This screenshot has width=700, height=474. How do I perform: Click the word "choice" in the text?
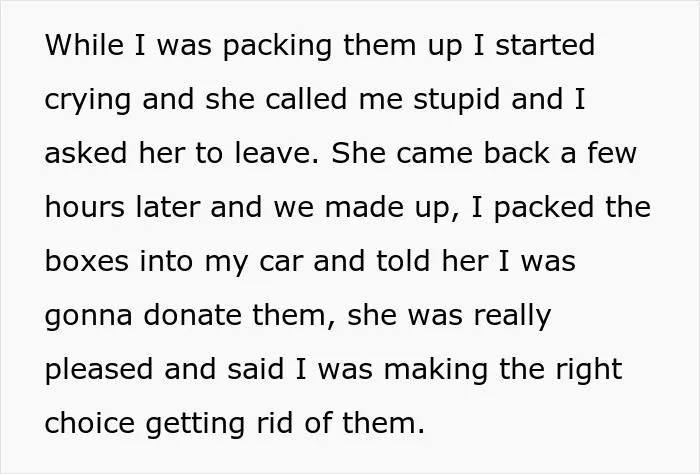coord(90,423)
